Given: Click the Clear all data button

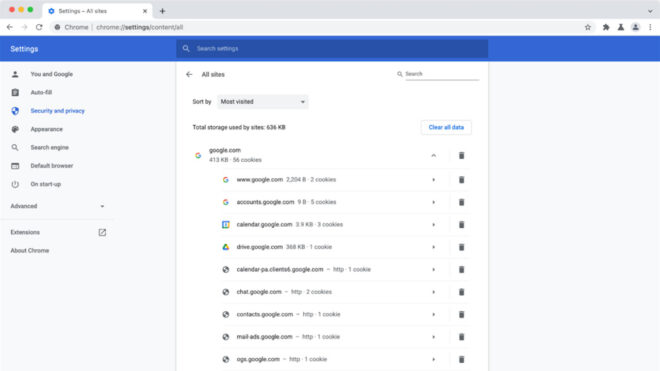Looking at the screenshot, I should point(446,127).
